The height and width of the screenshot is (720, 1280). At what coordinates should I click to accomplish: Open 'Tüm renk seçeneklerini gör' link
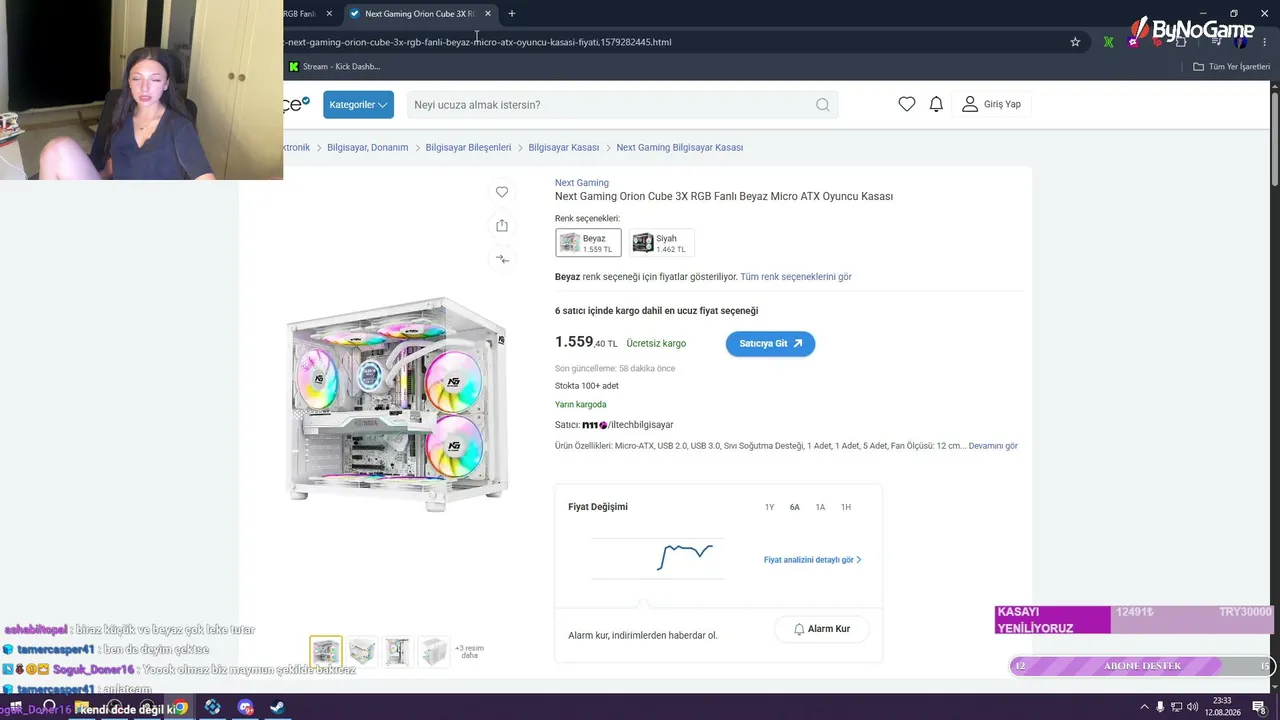coord(796,277)
